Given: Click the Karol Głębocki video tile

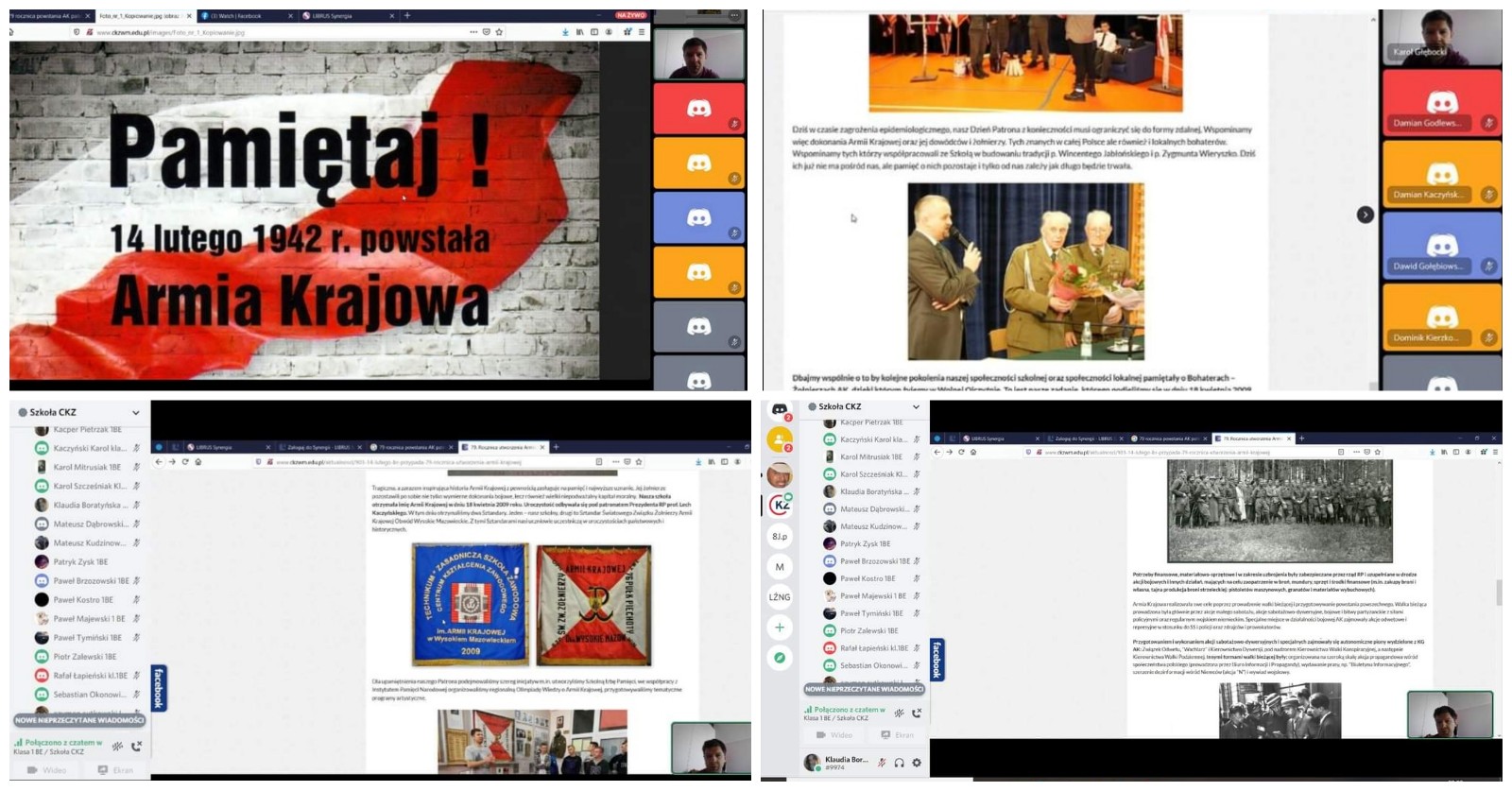Looking at the screenshot, I should point(1442,37).
